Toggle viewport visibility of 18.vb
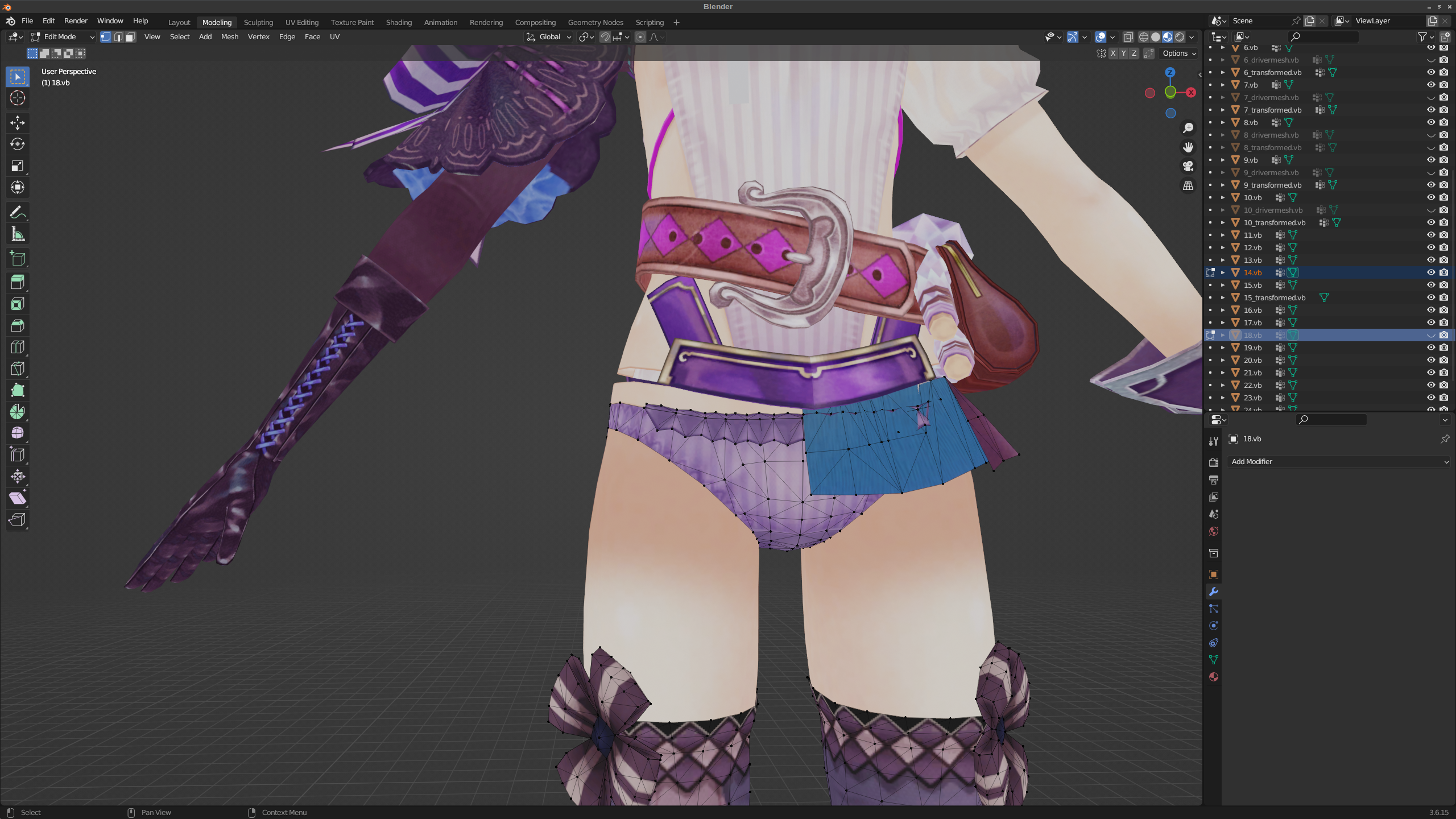 (x=1431, y=335)
